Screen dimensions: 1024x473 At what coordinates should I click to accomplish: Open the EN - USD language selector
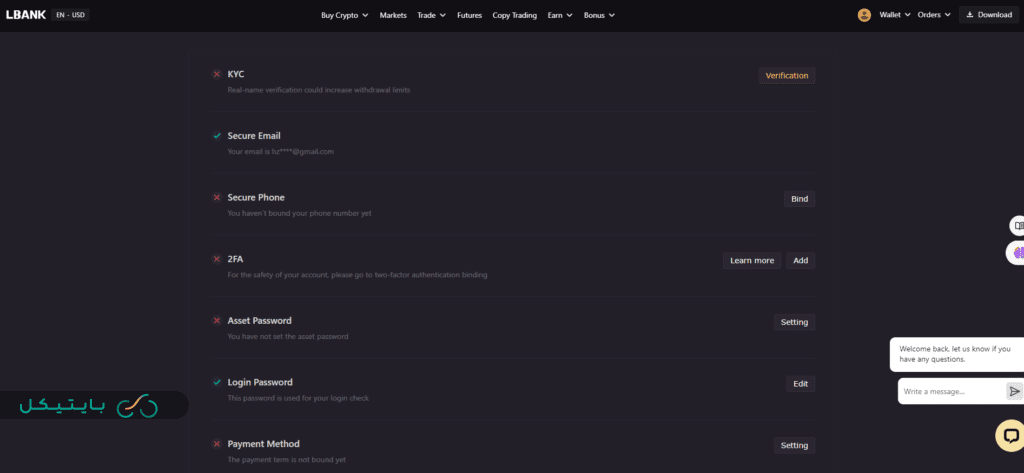(x=71, y=15)
